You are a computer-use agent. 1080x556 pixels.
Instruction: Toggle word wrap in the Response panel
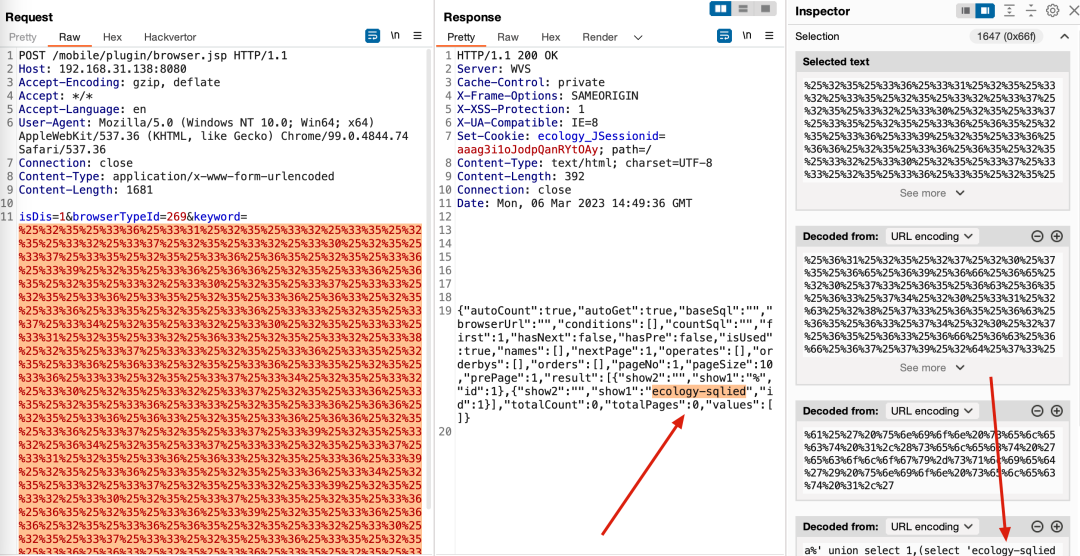(x=725, y=37)
